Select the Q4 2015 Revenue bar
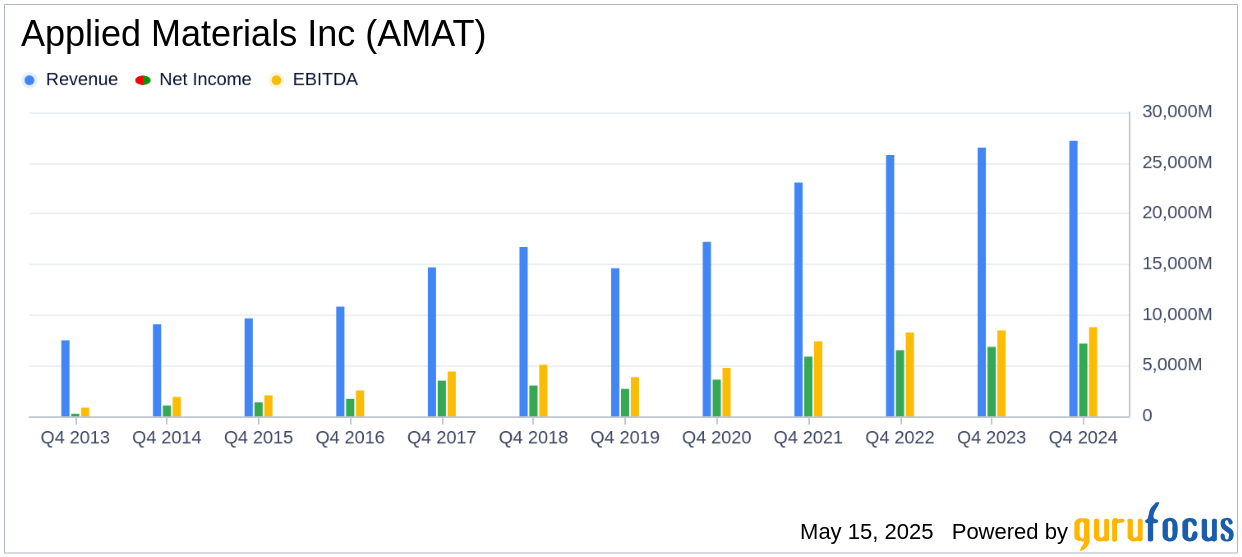The height and width of the screenshot is (557, 1242). [249, 368]
